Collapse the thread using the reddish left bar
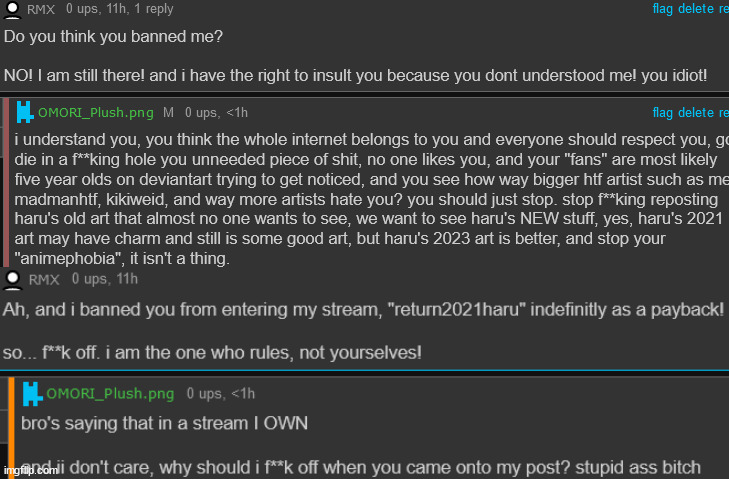 coord(5,182)
